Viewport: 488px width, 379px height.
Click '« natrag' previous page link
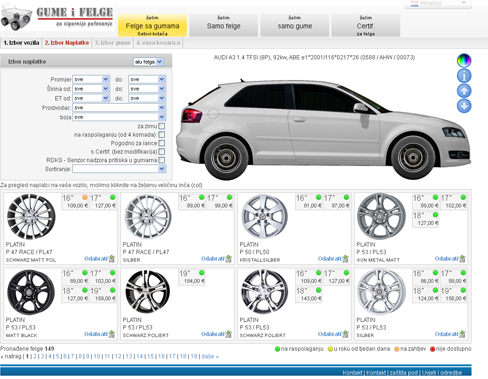[x=11, y=356]
